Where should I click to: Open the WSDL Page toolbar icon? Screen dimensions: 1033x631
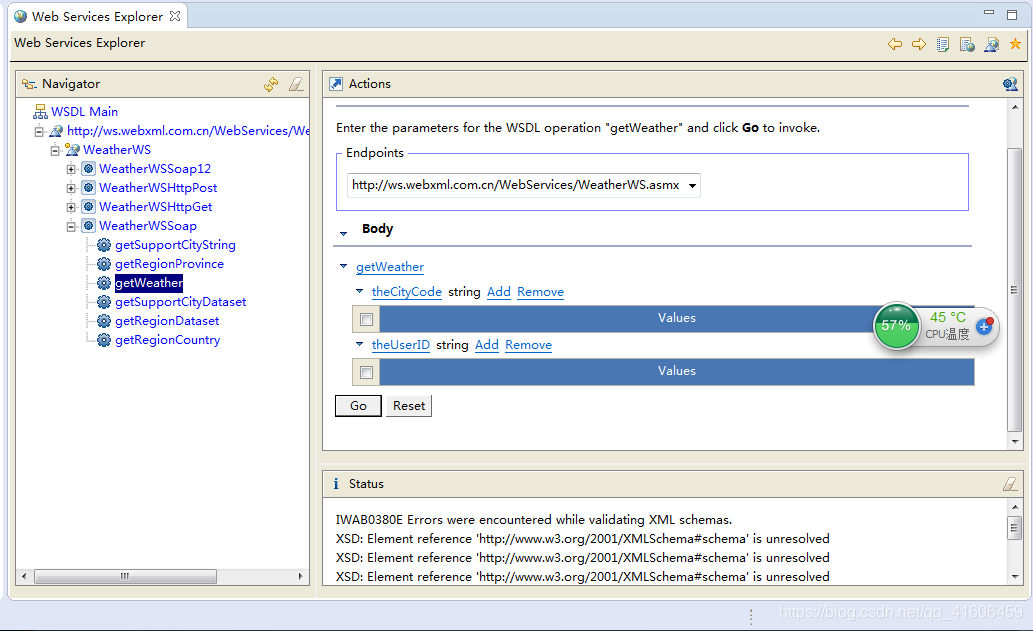[991, 44]
